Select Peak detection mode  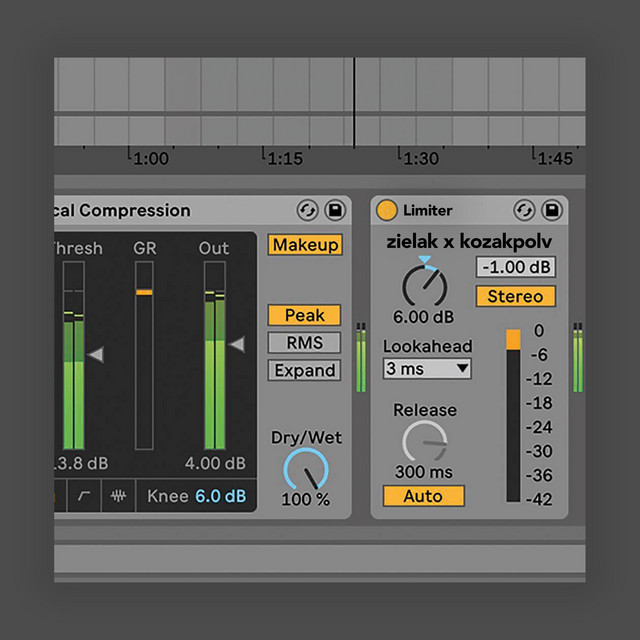pyautogui.click(x=304, y=315)
